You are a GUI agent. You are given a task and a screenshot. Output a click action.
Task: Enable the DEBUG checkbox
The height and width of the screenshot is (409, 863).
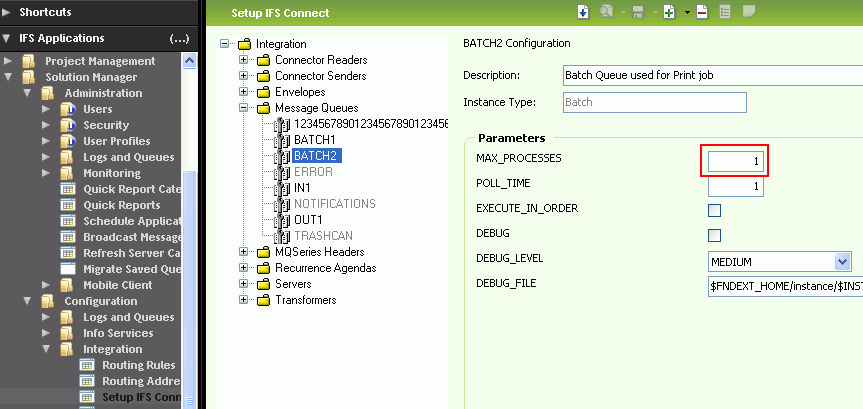[714, 235]
